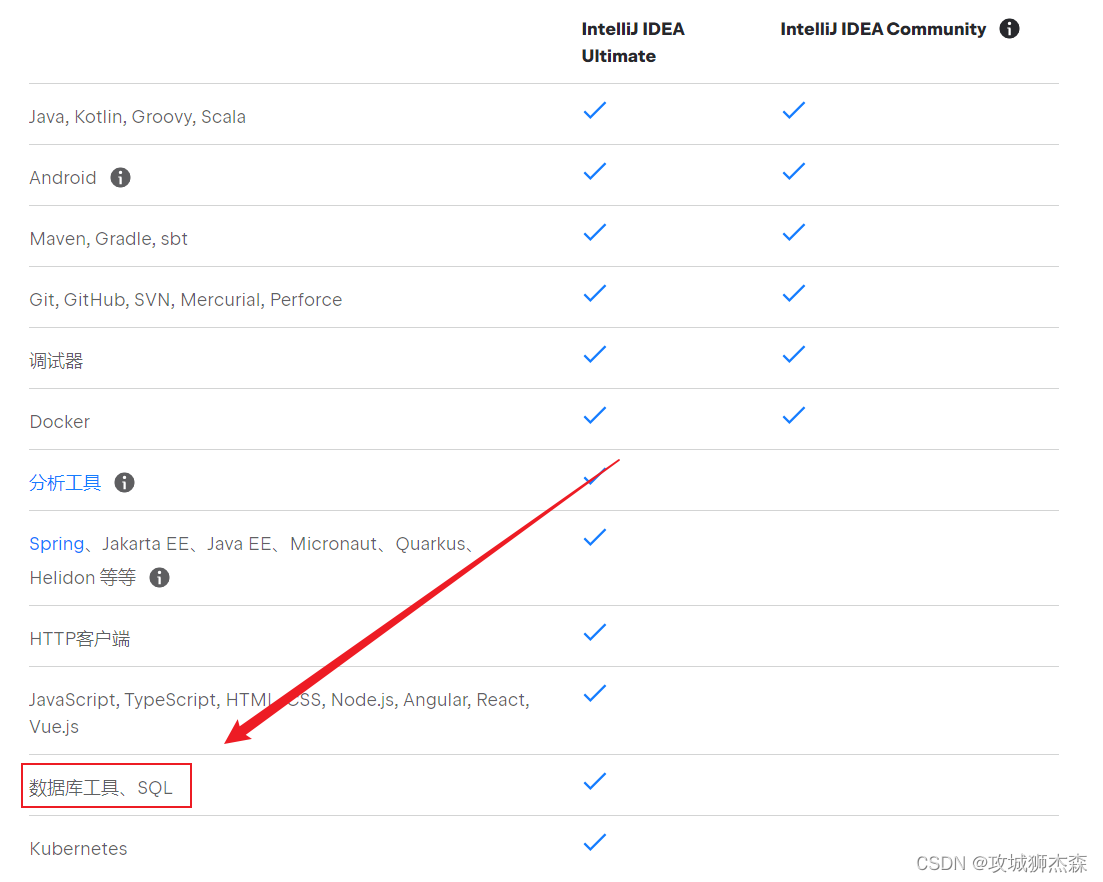Click Community checkmark in 调试器 row
Screen dimensions: 1103x882
point(793,354)
